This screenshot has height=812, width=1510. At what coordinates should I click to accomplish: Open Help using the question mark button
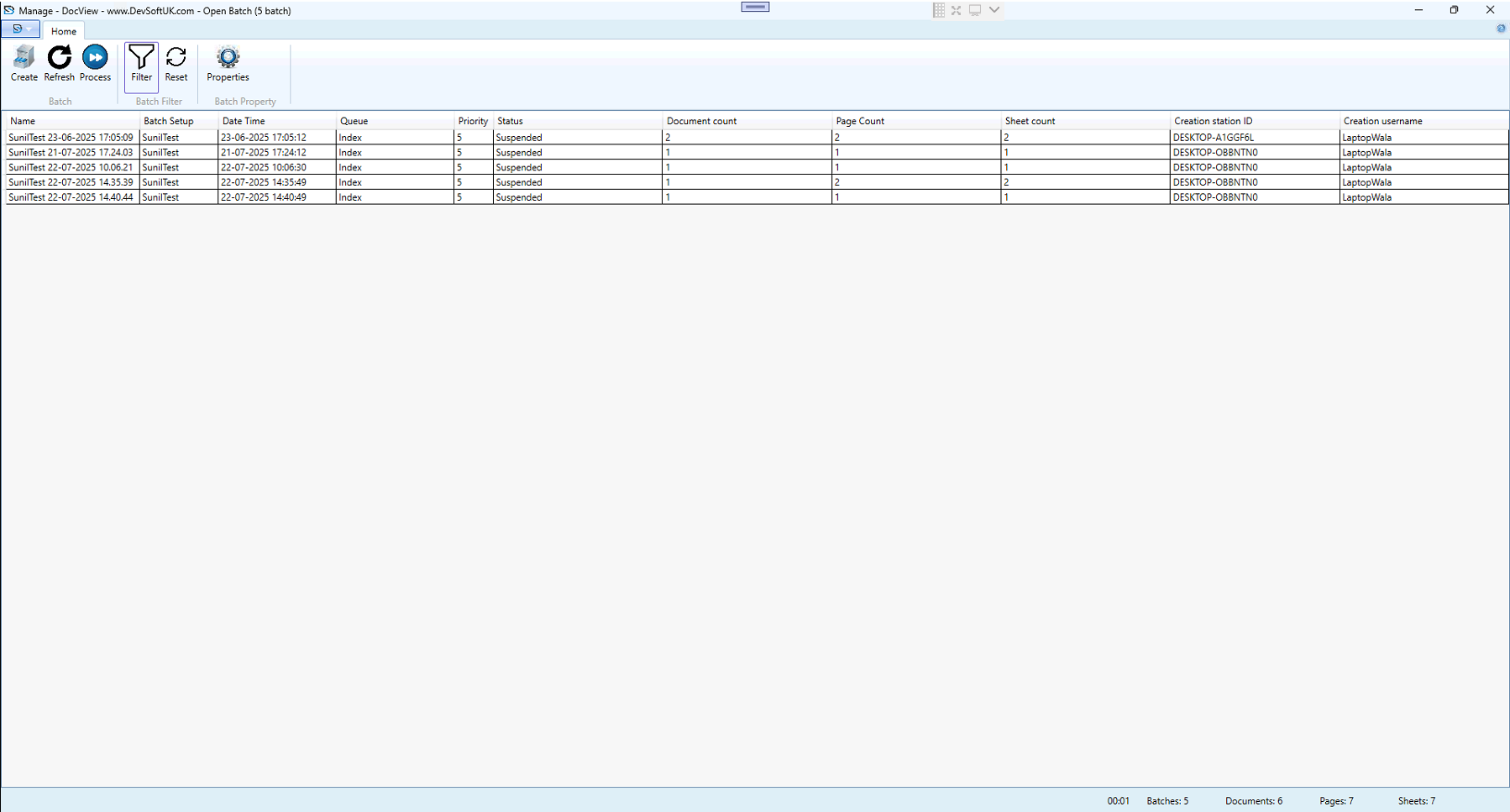1501,28
